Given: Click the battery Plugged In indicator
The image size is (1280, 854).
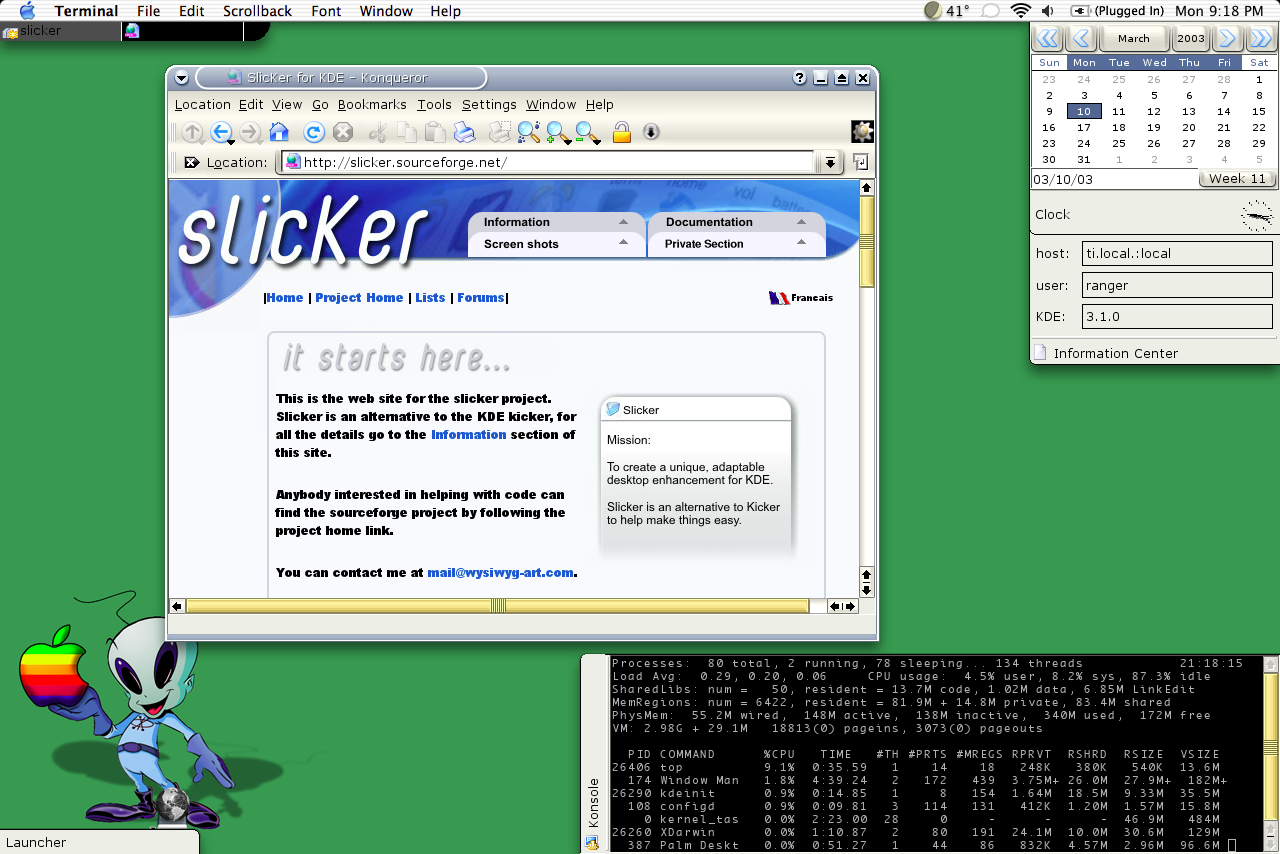Looking at the screenshot, I should pos(1117,11).
